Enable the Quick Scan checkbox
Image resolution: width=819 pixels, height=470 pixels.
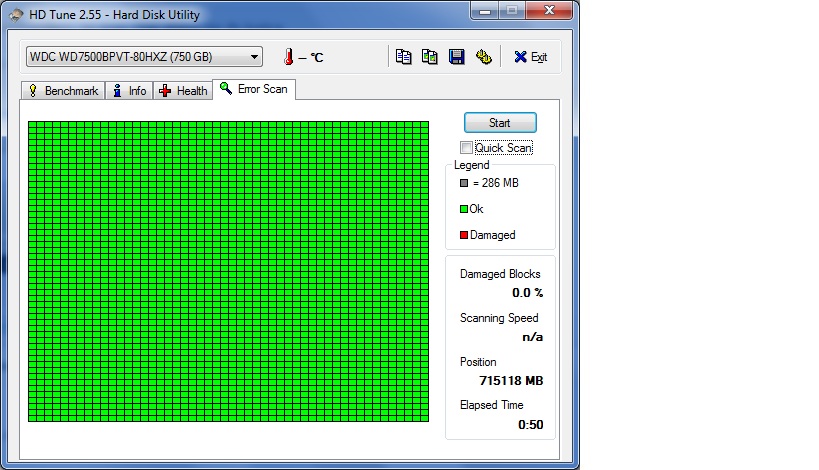point(466,148)
